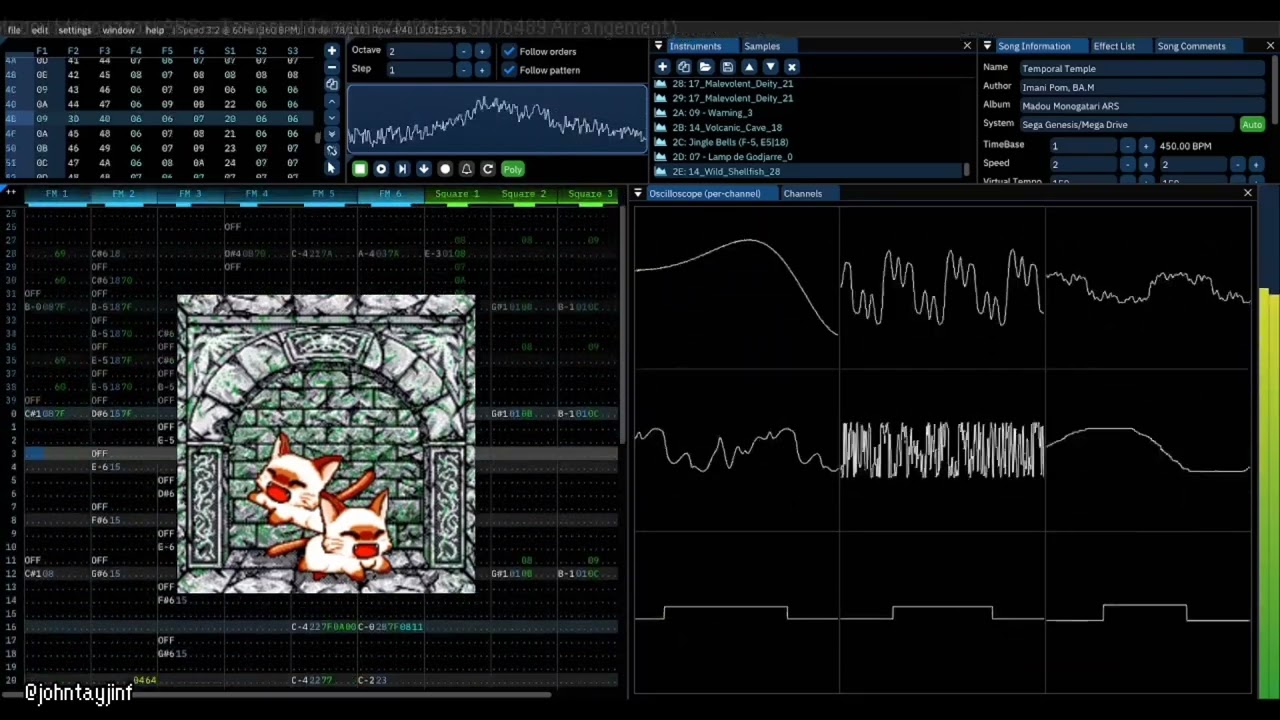
Task: Stop playback with the green stop button
Action: [x=360, y=169]
